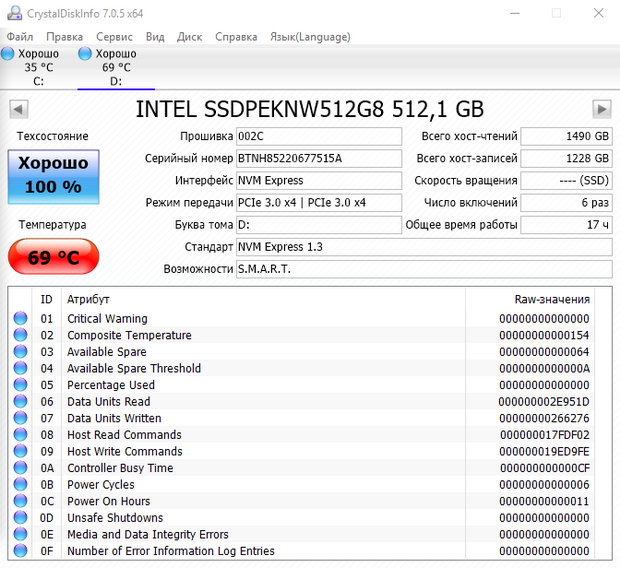620x568 pixels.
Task: Select drive C: with 35 °C
Action: [36, 67]
